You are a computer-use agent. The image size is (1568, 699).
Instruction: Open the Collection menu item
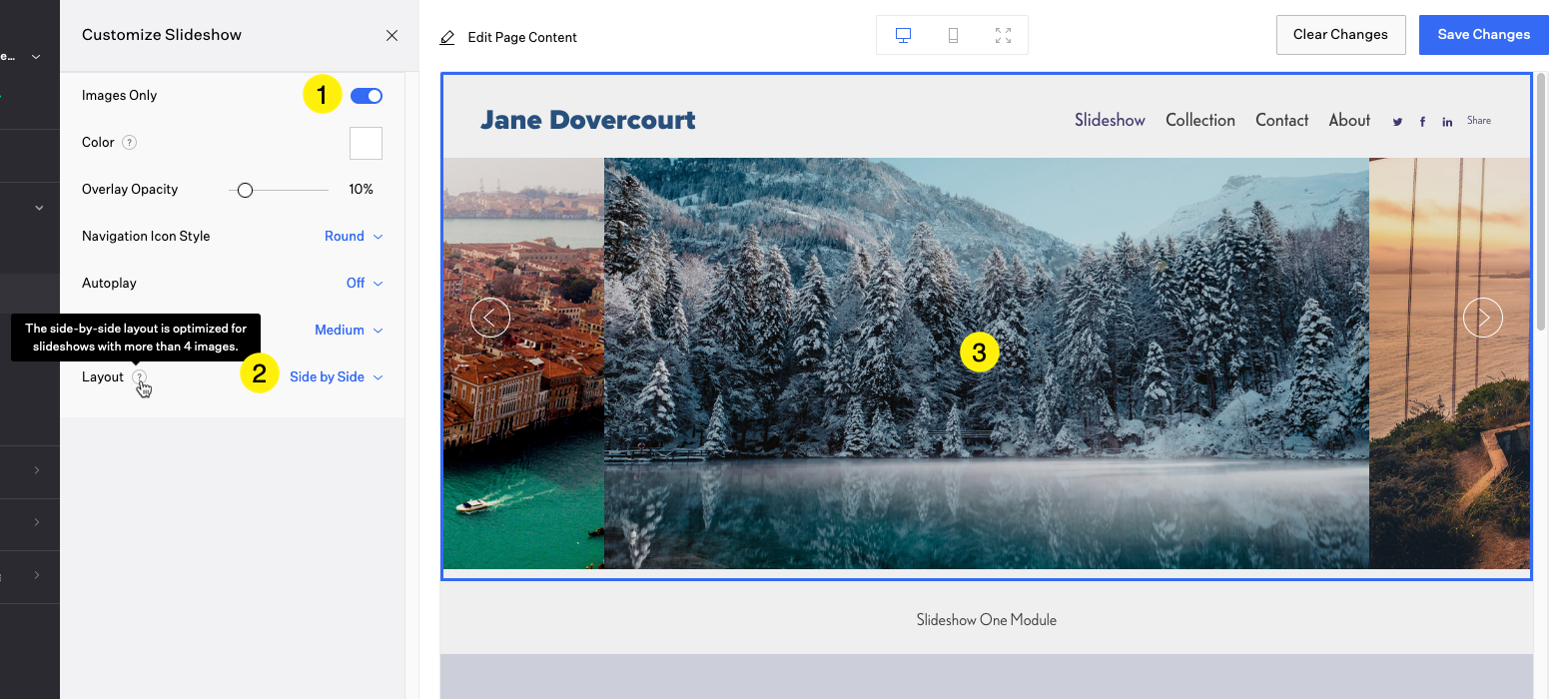click(1199, 120)
